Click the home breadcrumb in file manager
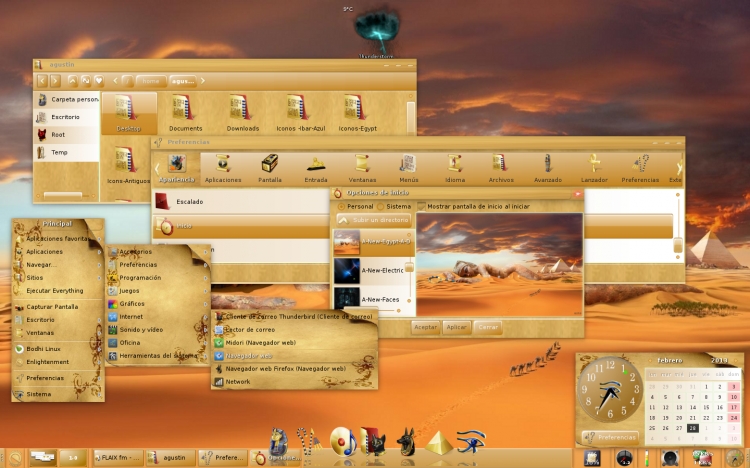The height and width of the screenshot is (468, 750). coord(151,81)
